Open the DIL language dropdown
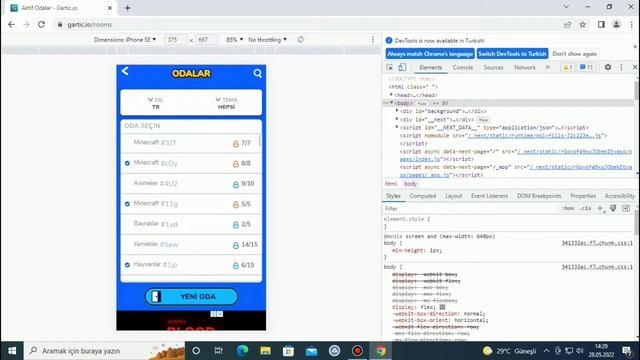The width and height of the screenshot is (640, 360). coord(156,103)
